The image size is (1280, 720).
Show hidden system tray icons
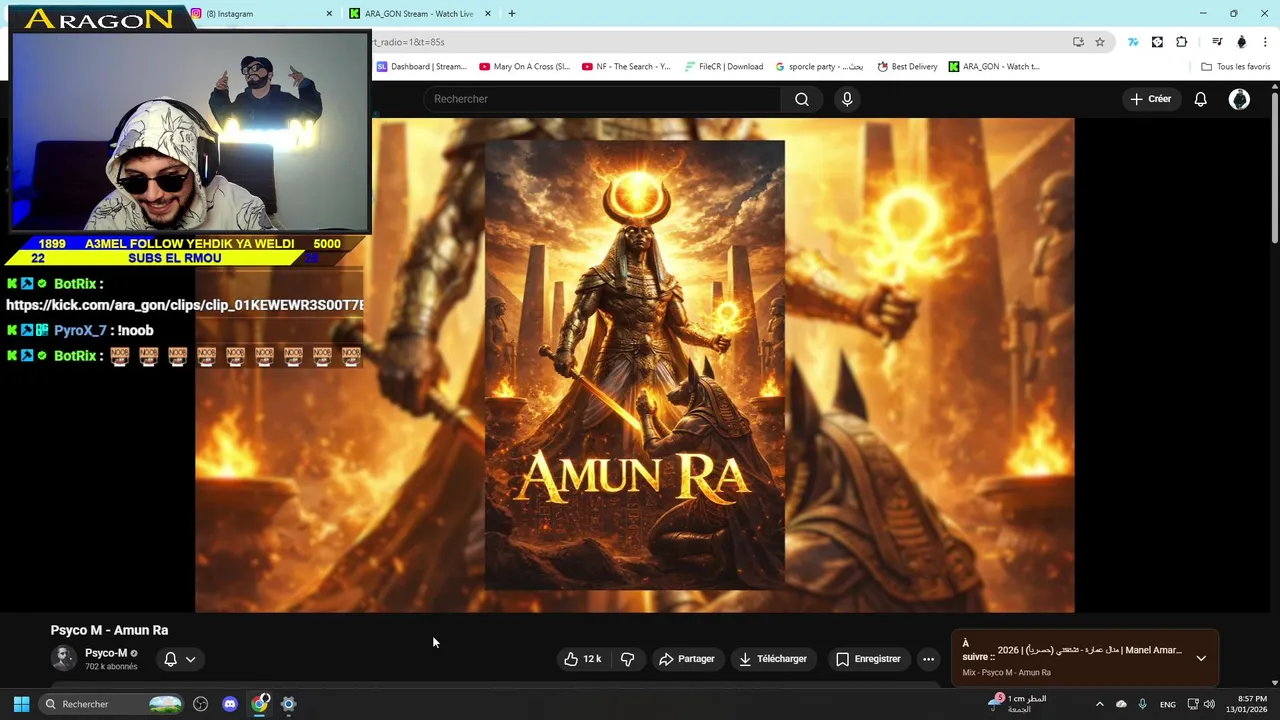tap(1099, 704)
